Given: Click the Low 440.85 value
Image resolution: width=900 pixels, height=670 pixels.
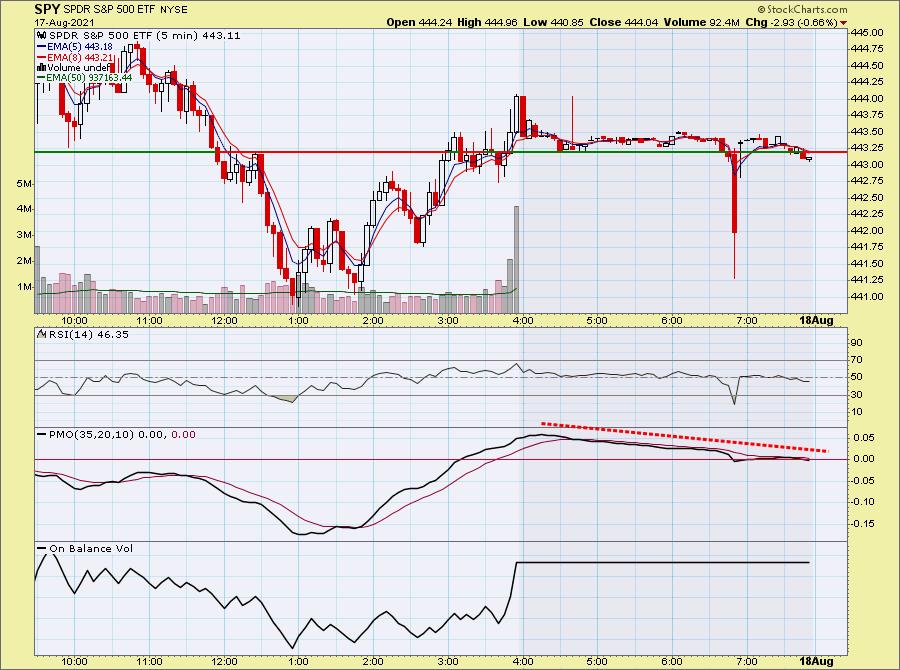Looking at the screenshot, I should 553,22.
